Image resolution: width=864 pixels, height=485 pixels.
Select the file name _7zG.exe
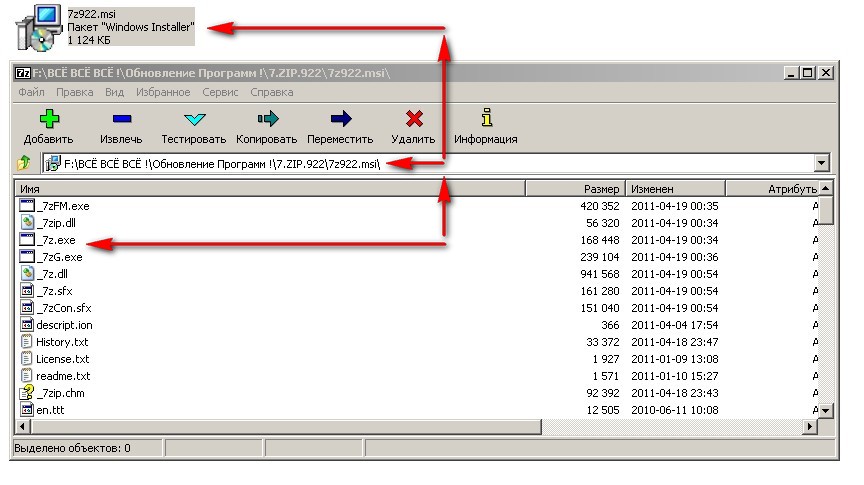point(60,257)
